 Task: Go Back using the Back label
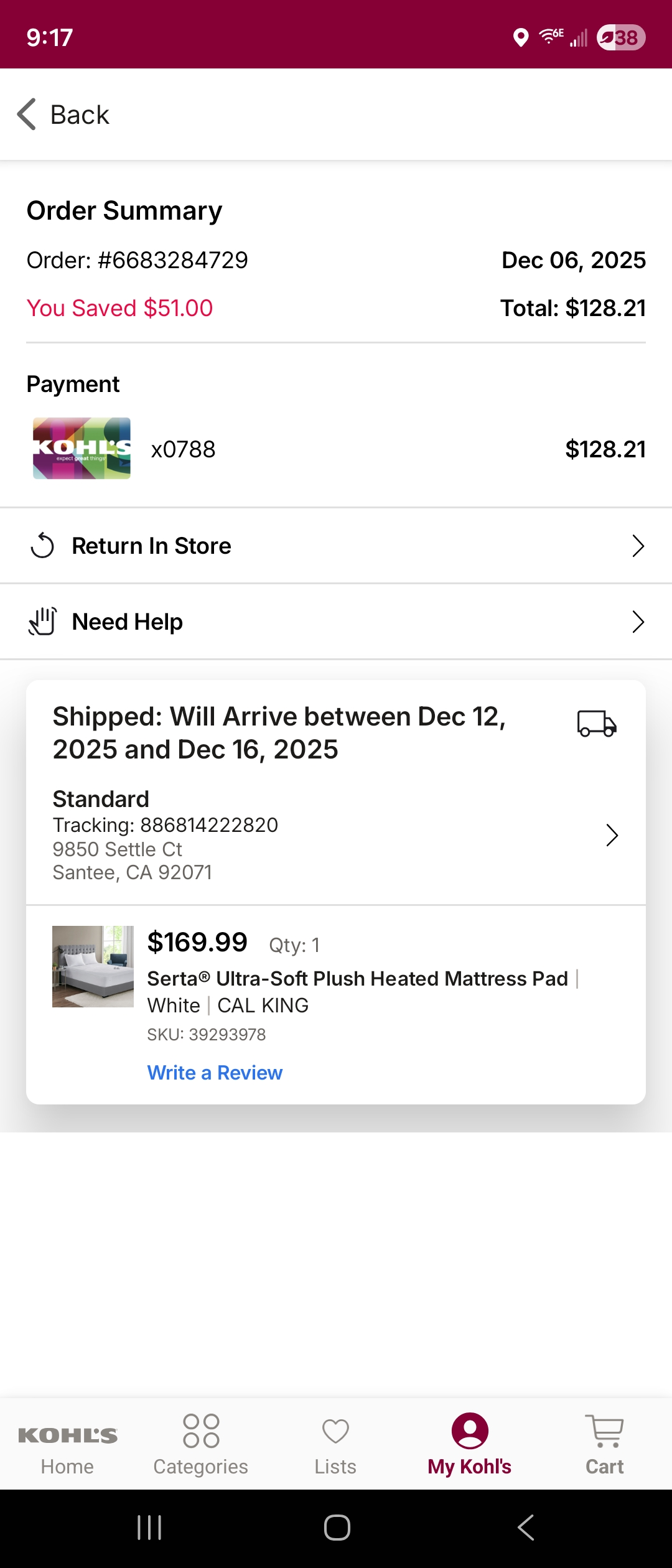click(80, 114)
